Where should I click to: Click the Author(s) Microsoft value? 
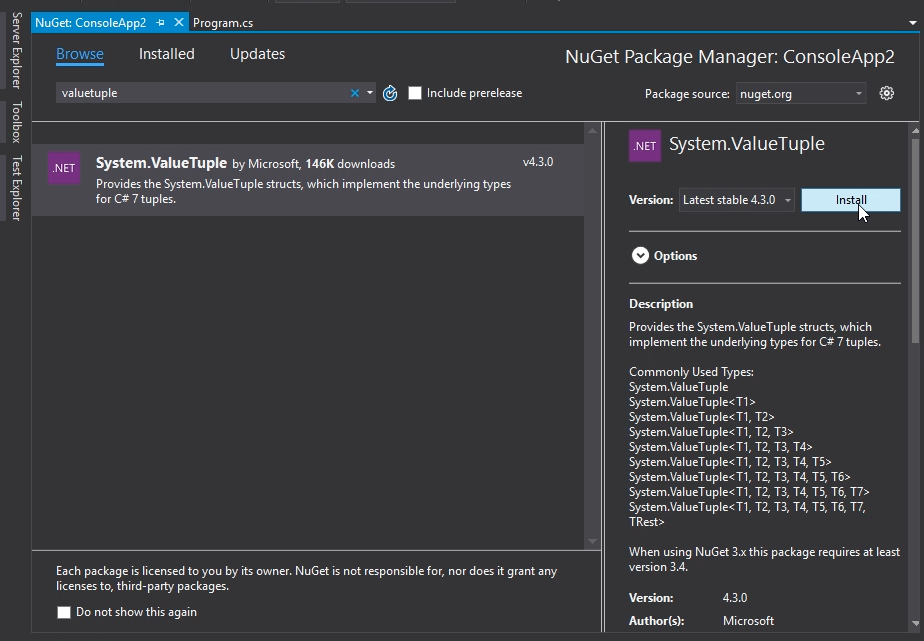(x=748, y=621)
